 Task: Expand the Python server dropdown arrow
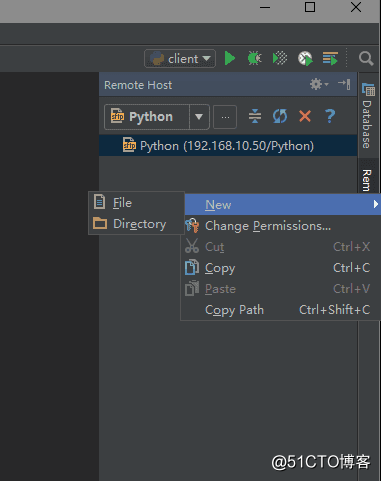click(199, 117)
